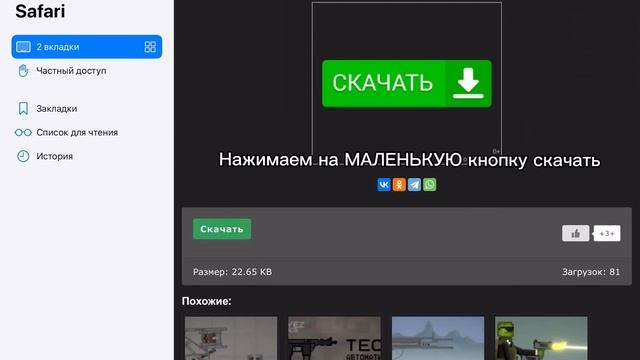Image resolution: width=640 pixels, height=360 pixels.
Task: Click the thumbs-up like button
Action: coord(576,233)
